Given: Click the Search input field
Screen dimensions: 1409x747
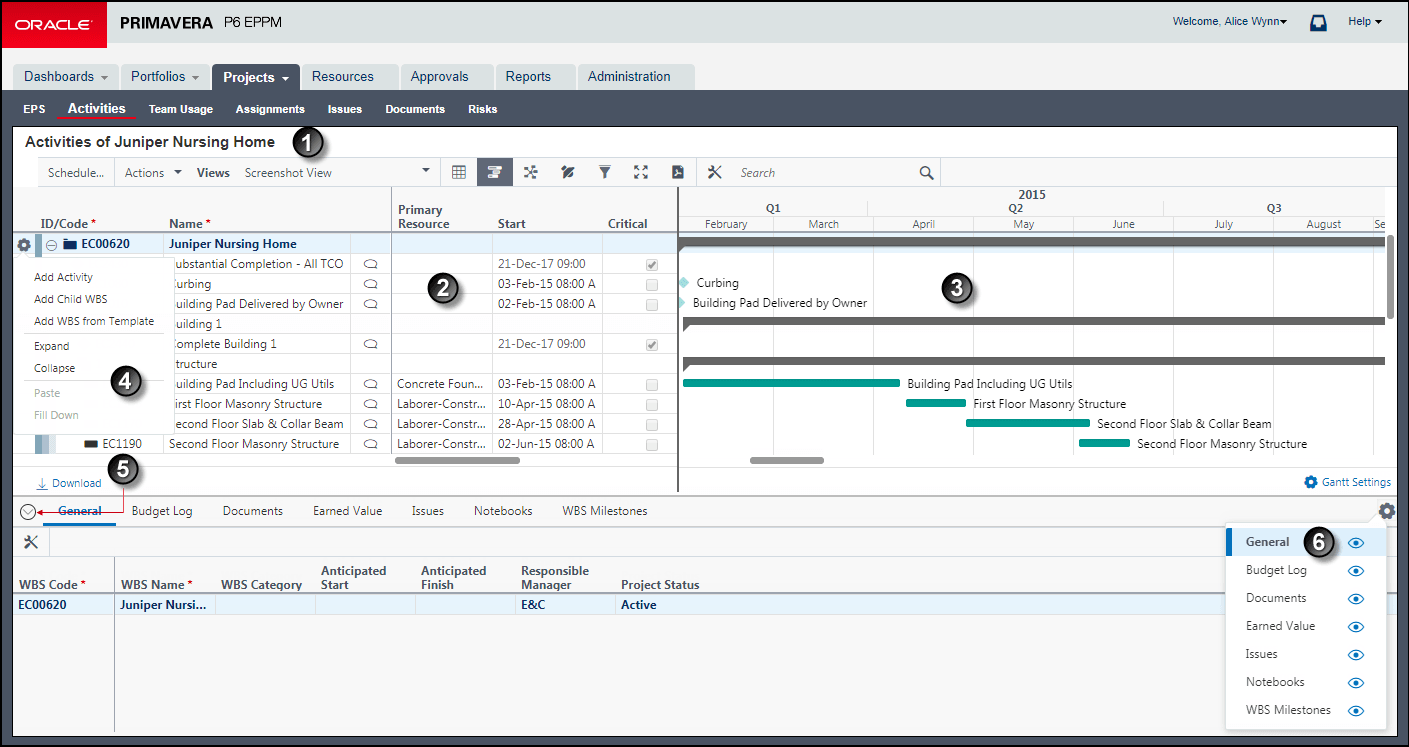Looking at the screenshot, I should click(x=825, y=173).
